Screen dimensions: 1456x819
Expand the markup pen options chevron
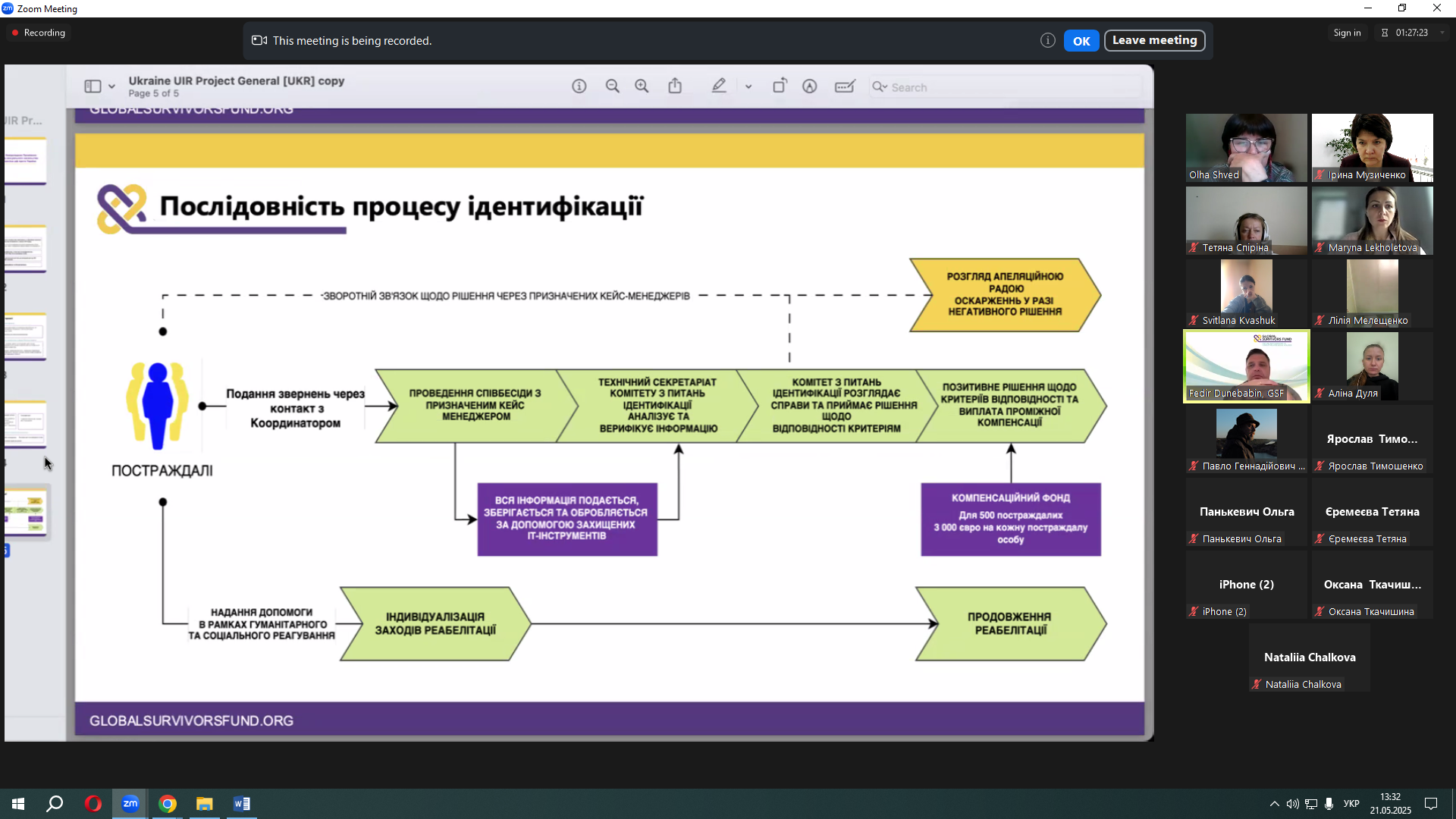point(748,86)
